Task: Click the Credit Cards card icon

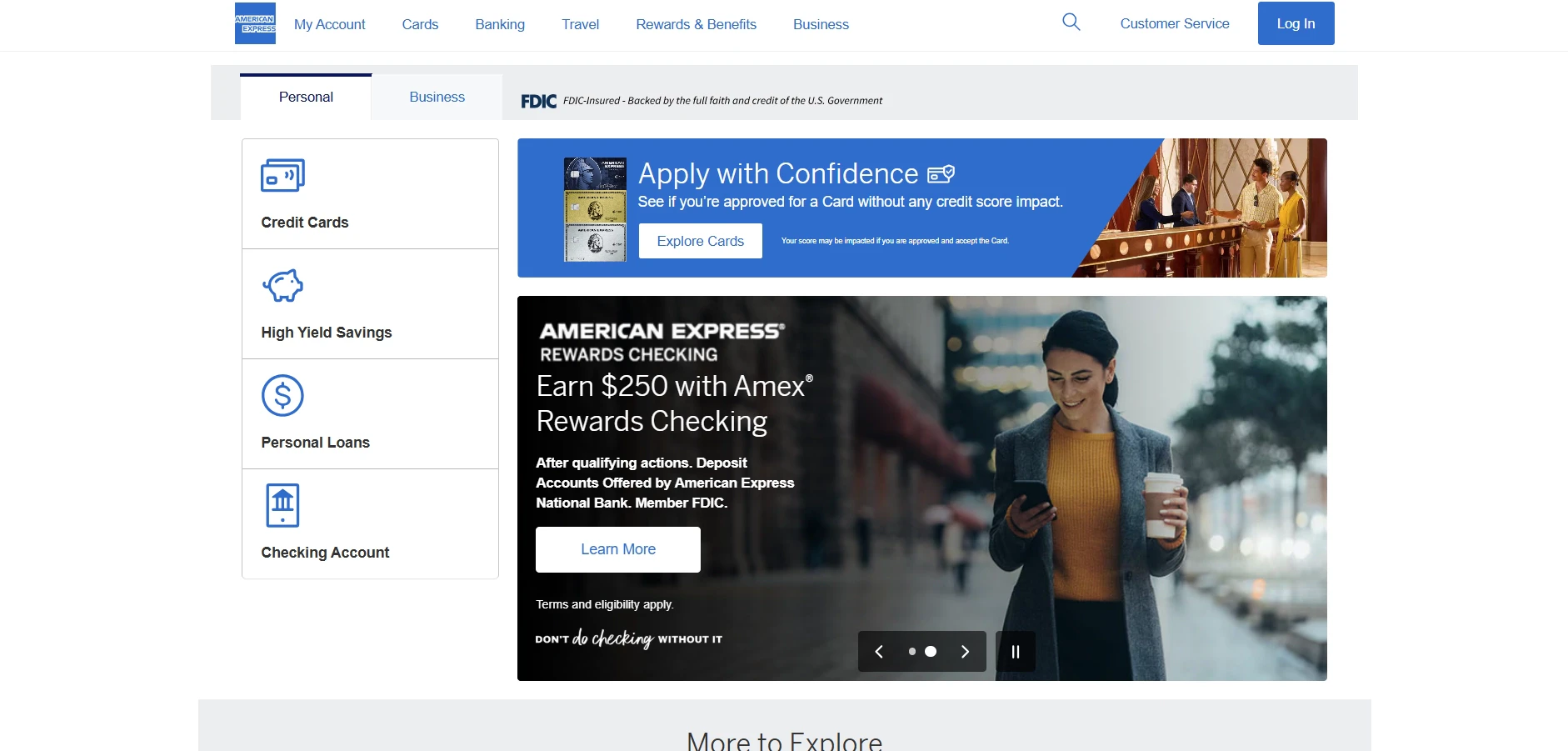Action: click(283, 175)
